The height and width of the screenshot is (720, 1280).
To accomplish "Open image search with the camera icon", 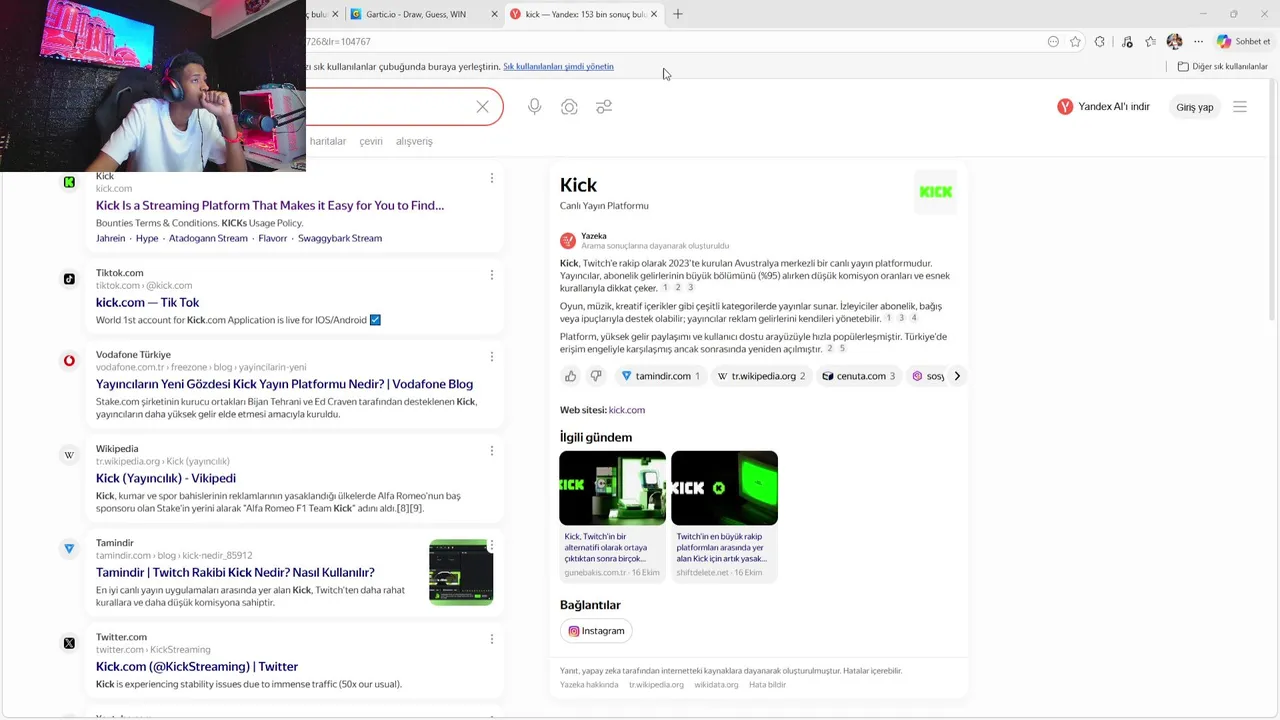I will [x=569, y=107].
